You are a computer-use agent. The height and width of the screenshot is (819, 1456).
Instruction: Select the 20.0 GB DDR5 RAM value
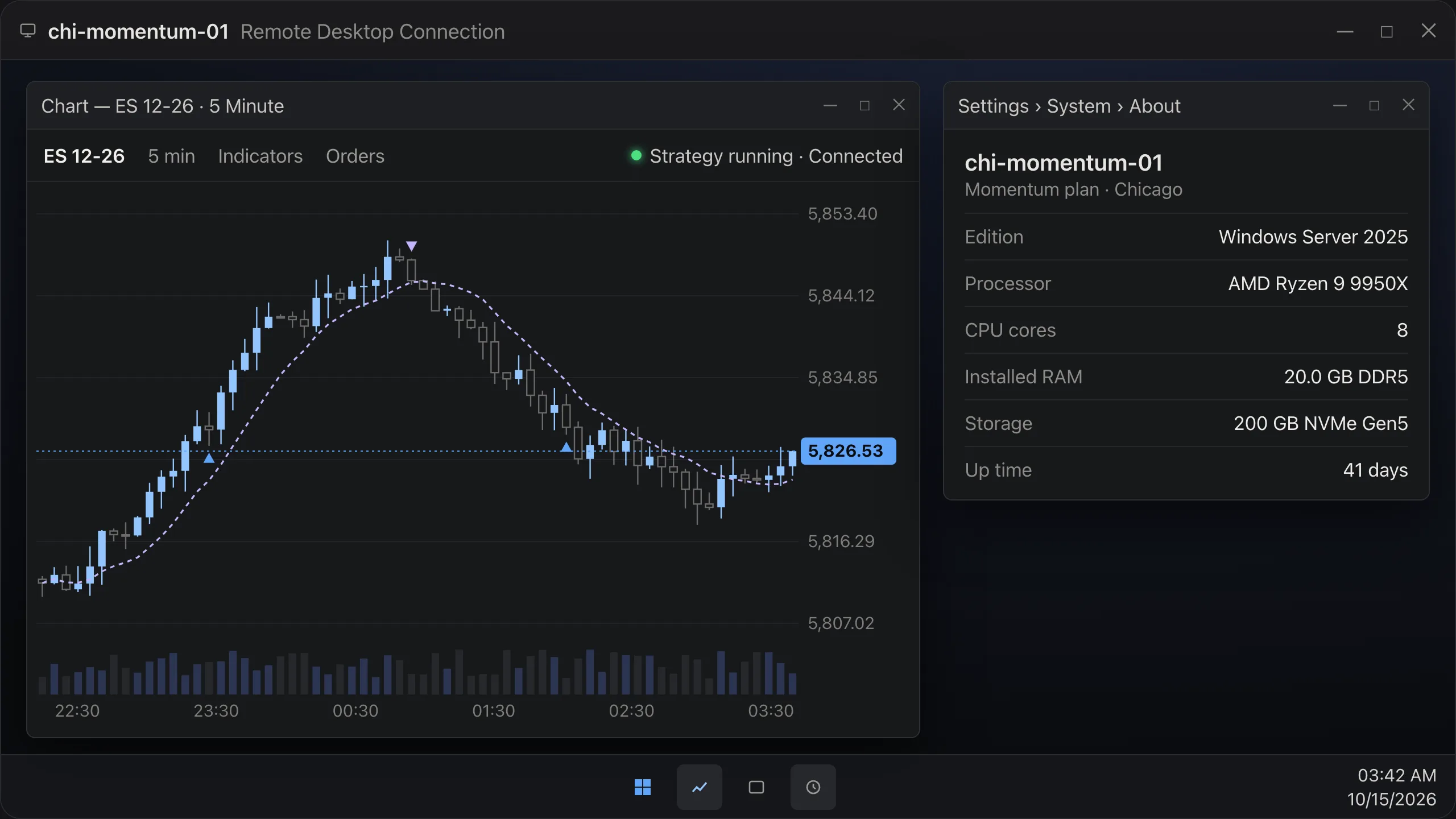click(x=1346, y=377)
